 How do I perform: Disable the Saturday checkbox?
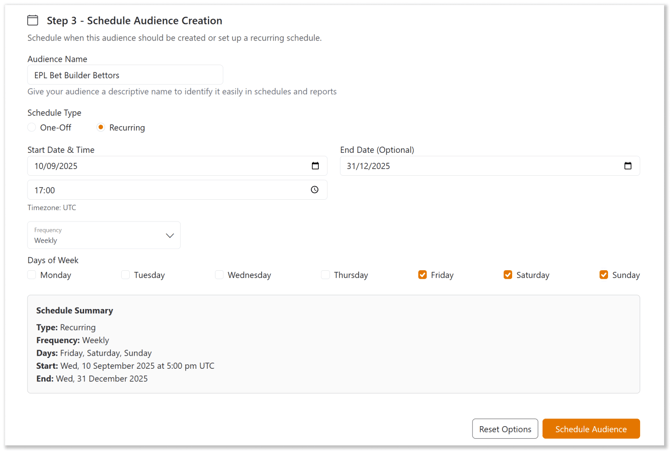[508, 275]
